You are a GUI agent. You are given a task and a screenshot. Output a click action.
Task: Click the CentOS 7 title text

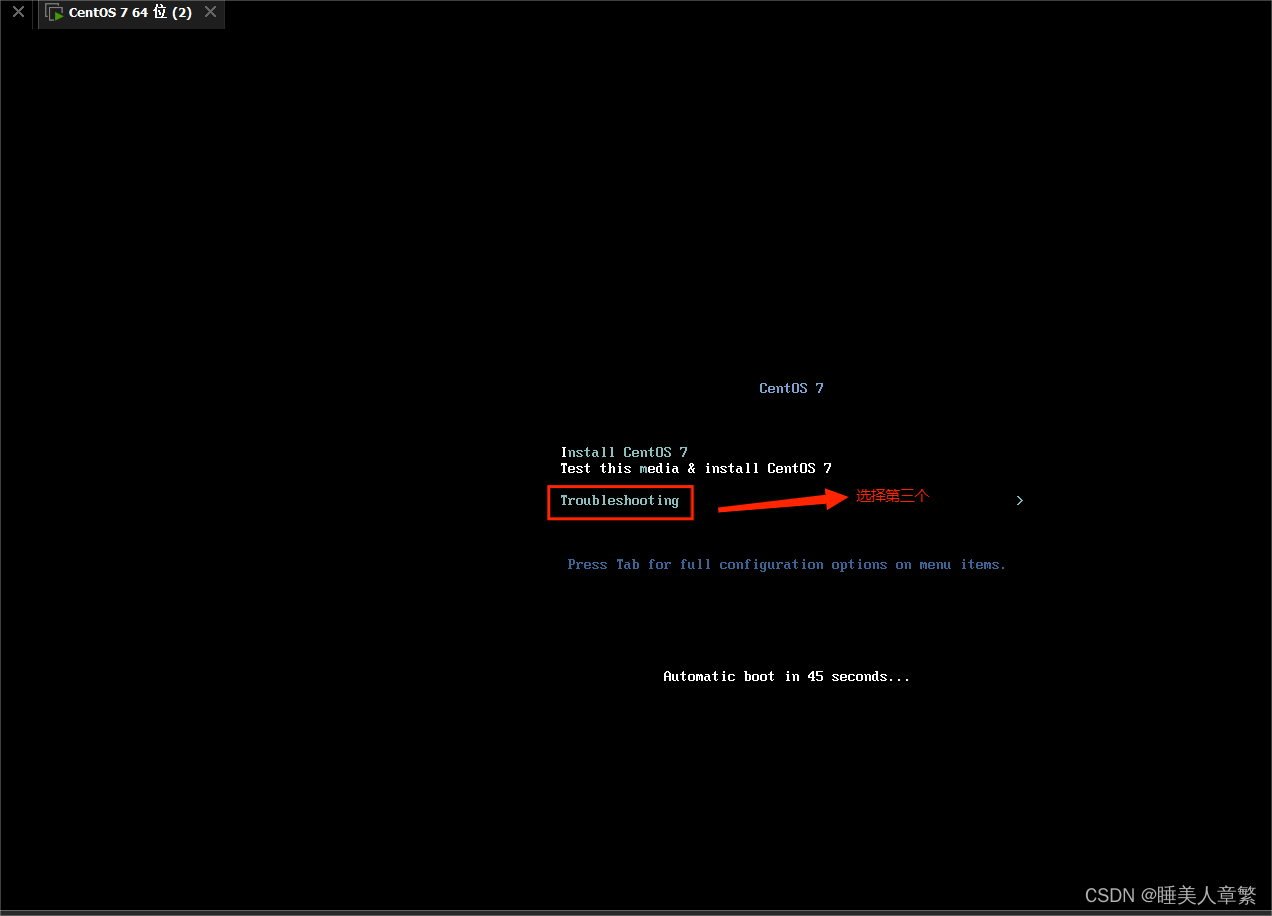click(x=791, y=388)
